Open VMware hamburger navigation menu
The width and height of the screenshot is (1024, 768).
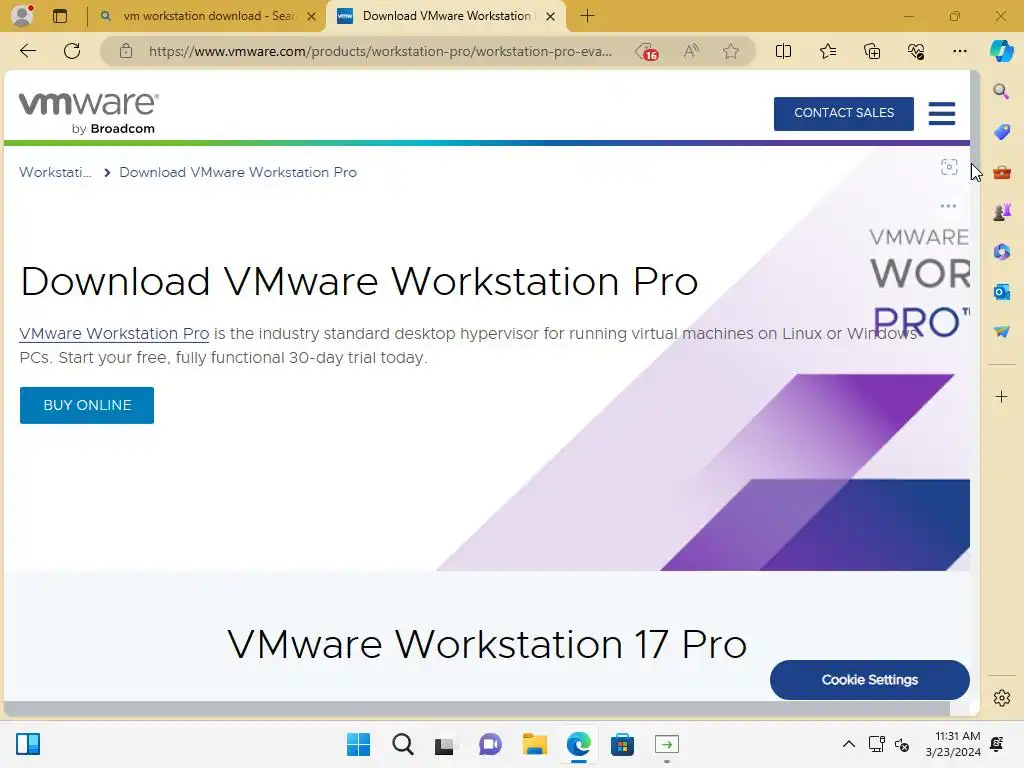(x=942, y=113)
